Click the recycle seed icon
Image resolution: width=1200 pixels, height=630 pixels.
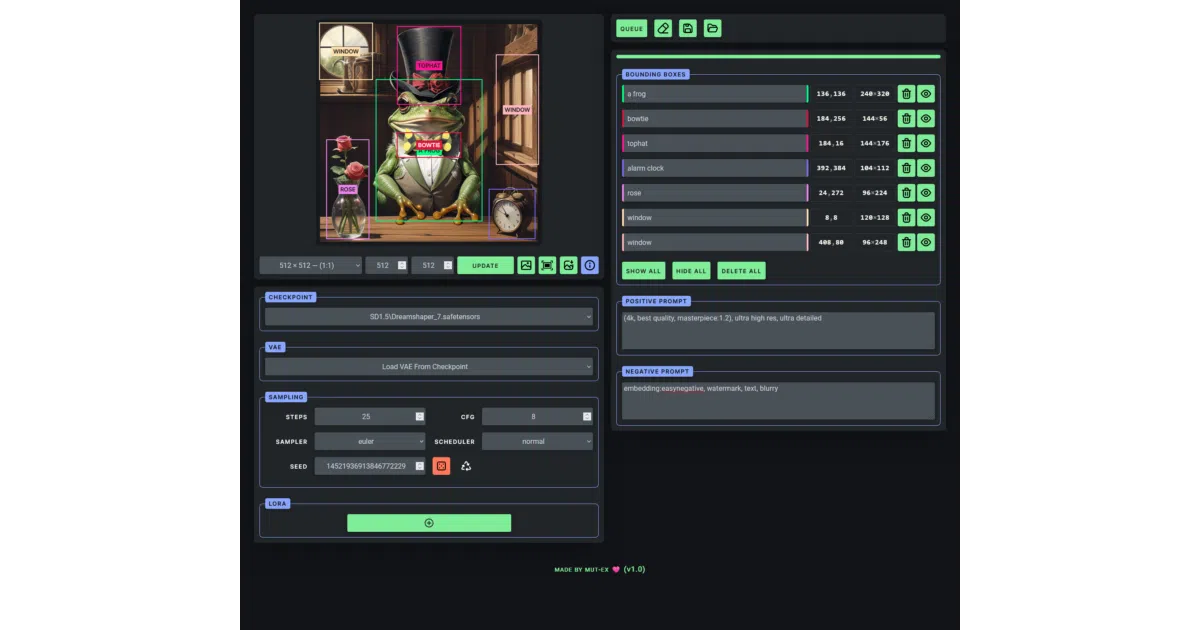click(x=466, y=466)
